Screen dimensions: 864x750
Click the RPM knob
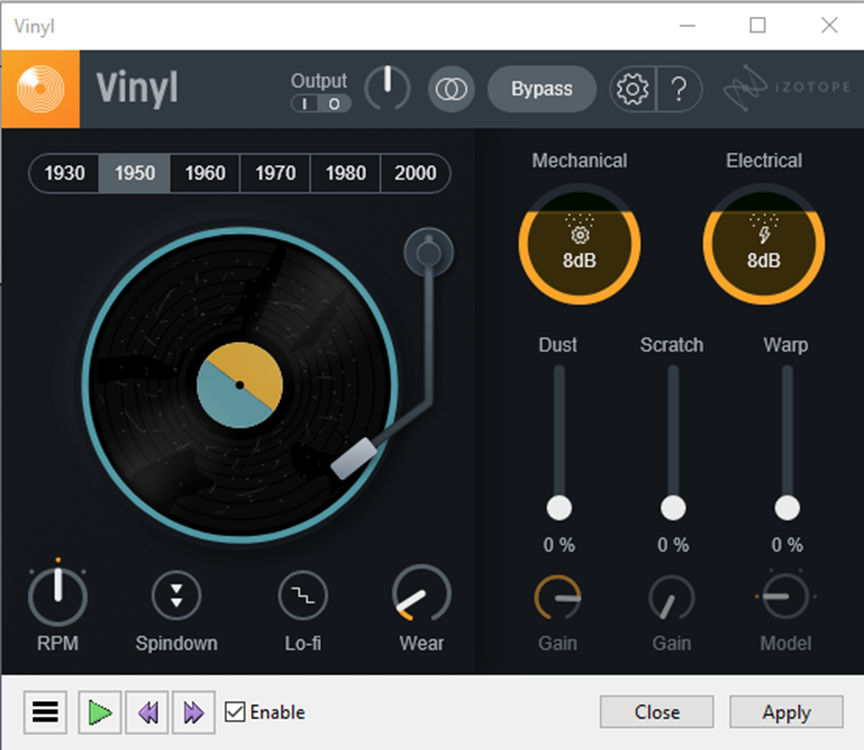point(58,597)
